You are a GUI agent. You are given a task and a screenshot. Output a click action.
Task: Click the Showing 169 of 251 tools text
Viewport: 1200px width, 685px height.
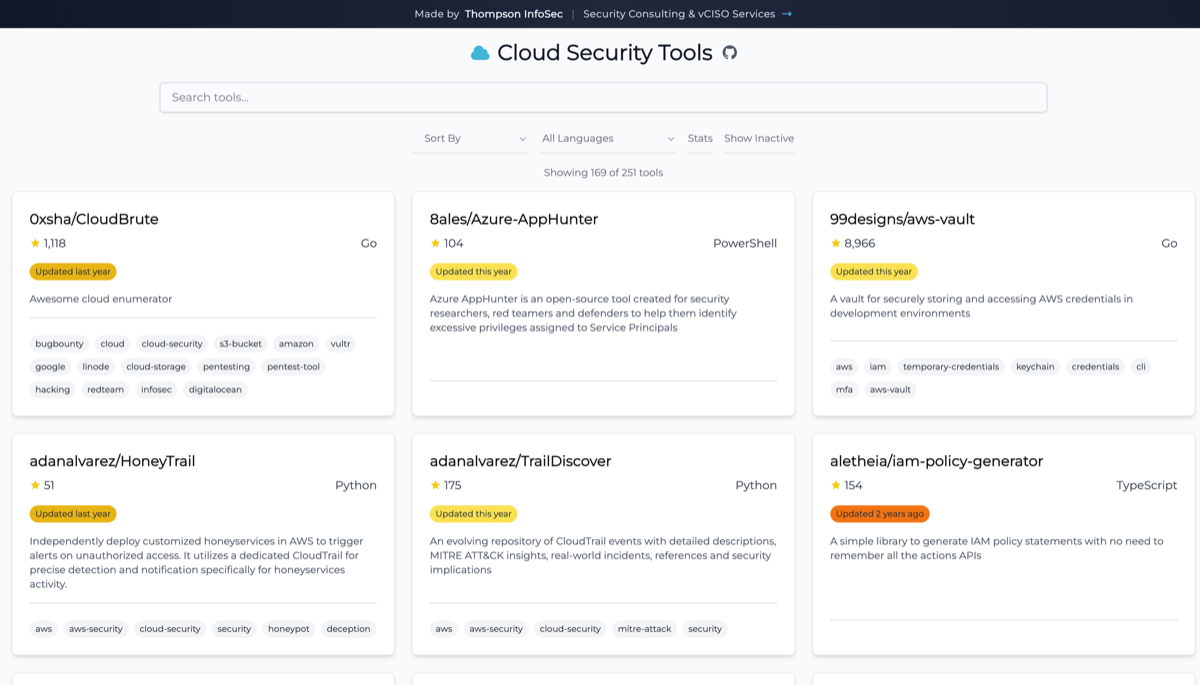(x=603, y=173)
